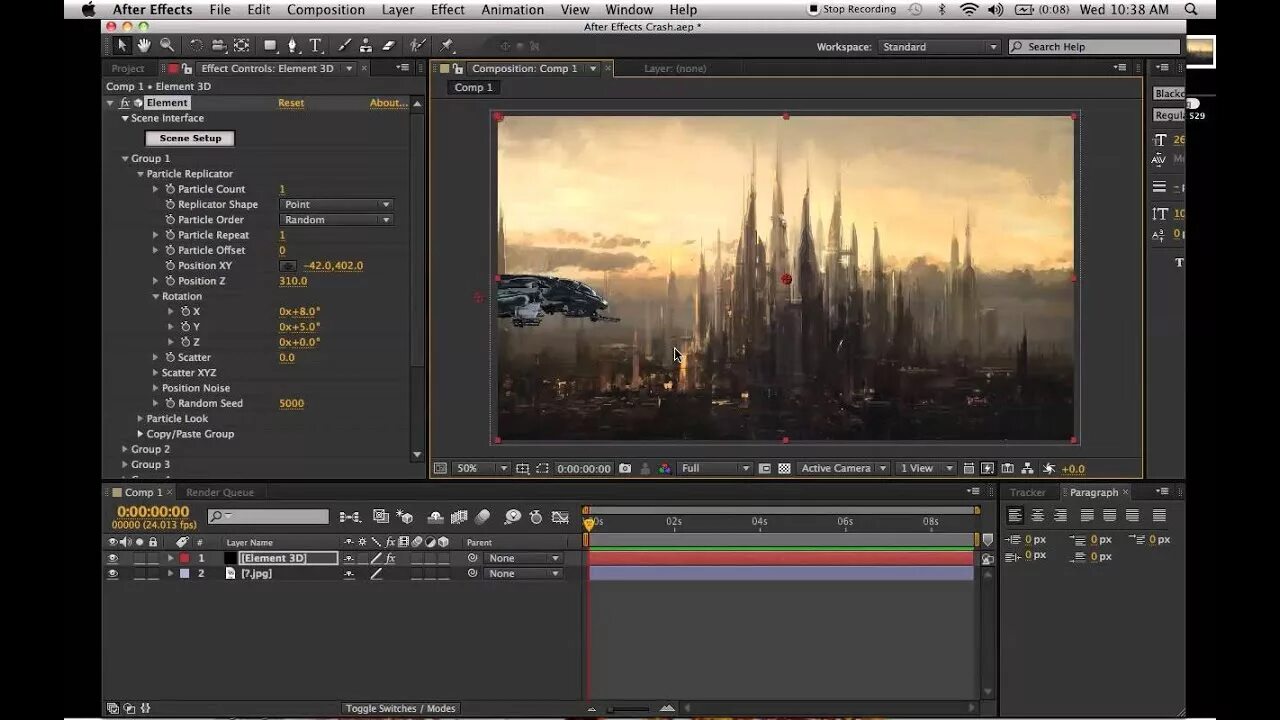
Task: Select the Clone Stamp tool
Action: click(366, 46)
